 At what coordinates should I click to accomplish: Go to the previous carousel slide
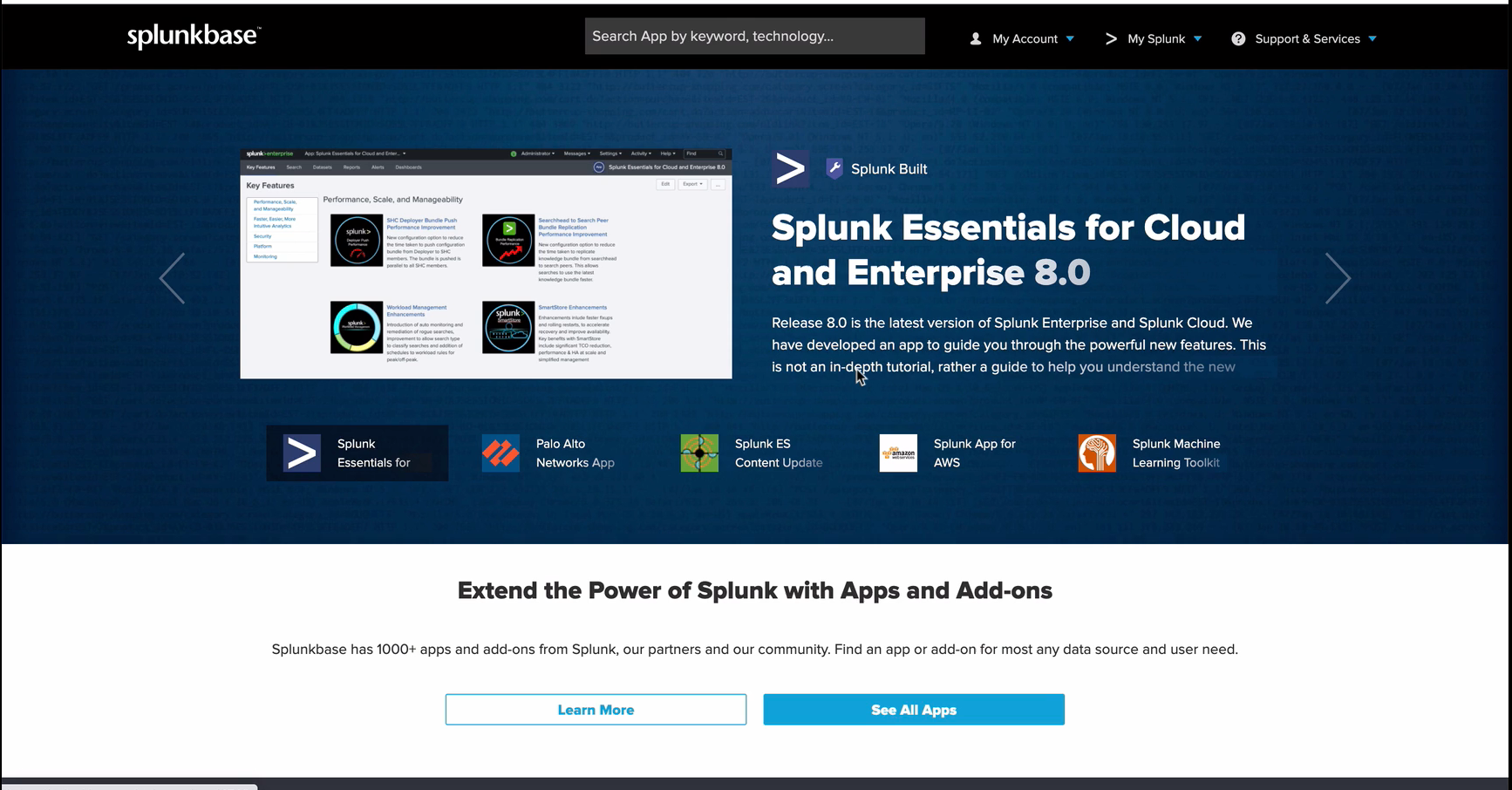(172, 278)
